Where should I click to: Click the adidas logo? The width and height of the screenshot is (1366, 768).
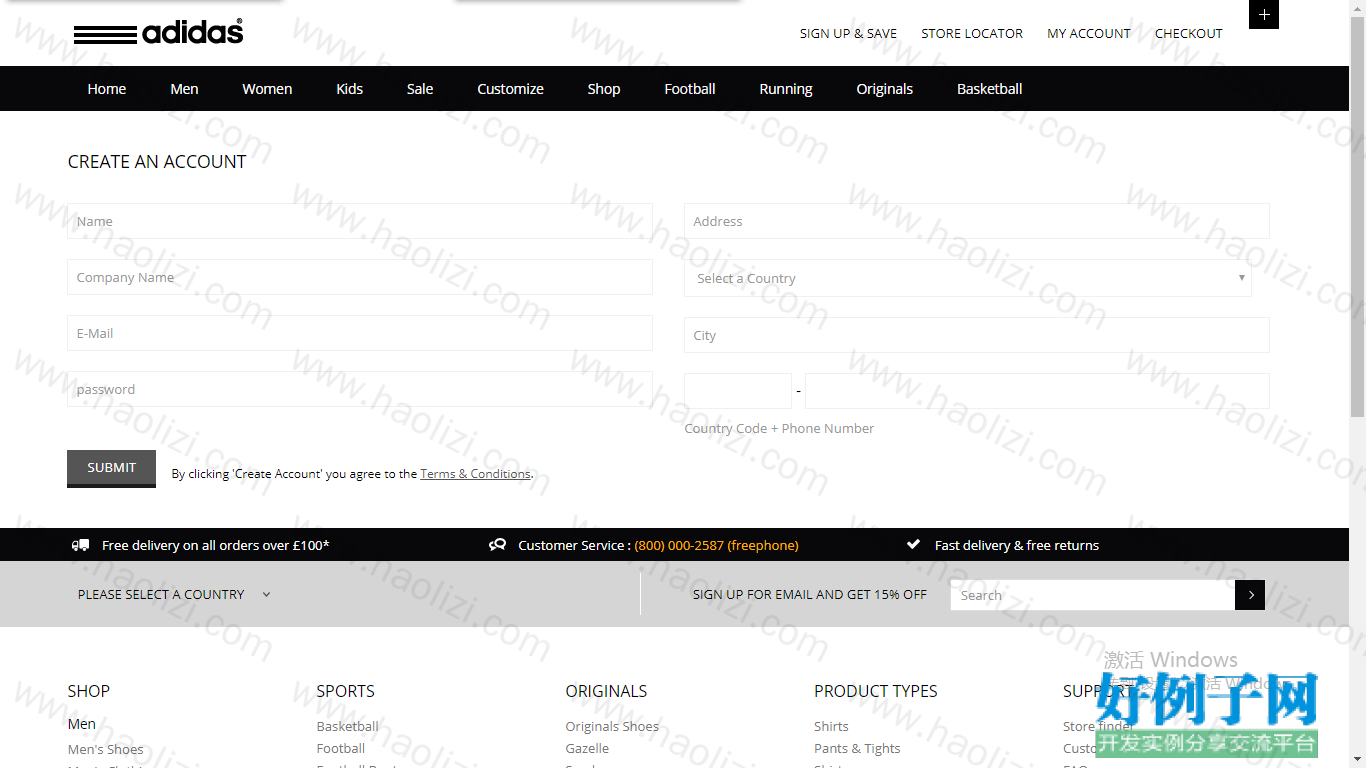click(158, 33)
